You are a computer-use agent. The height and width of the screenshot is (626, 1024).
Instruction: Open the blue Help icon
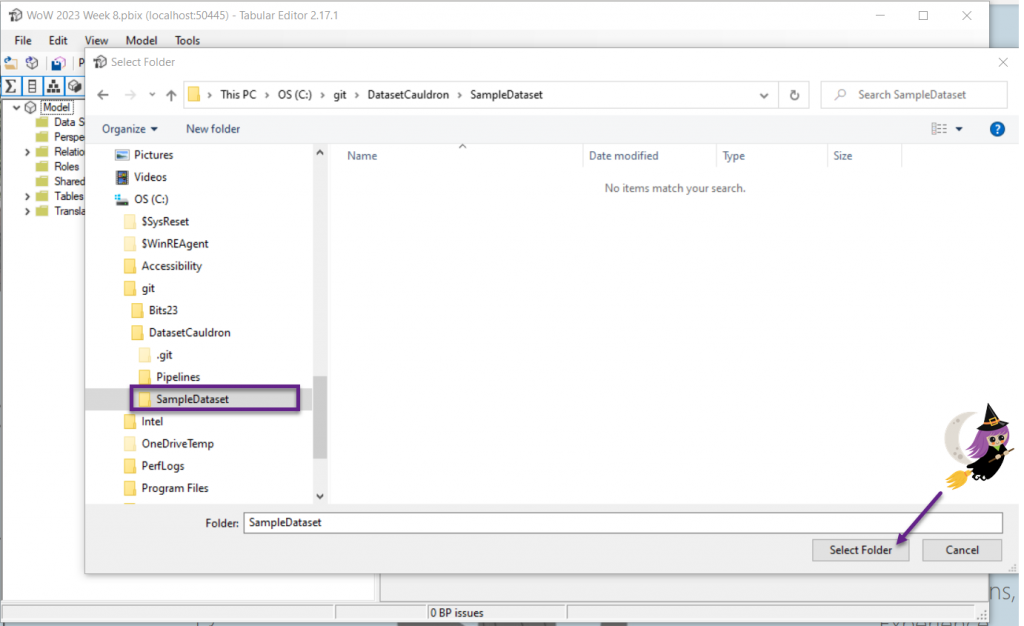[997, 129]
